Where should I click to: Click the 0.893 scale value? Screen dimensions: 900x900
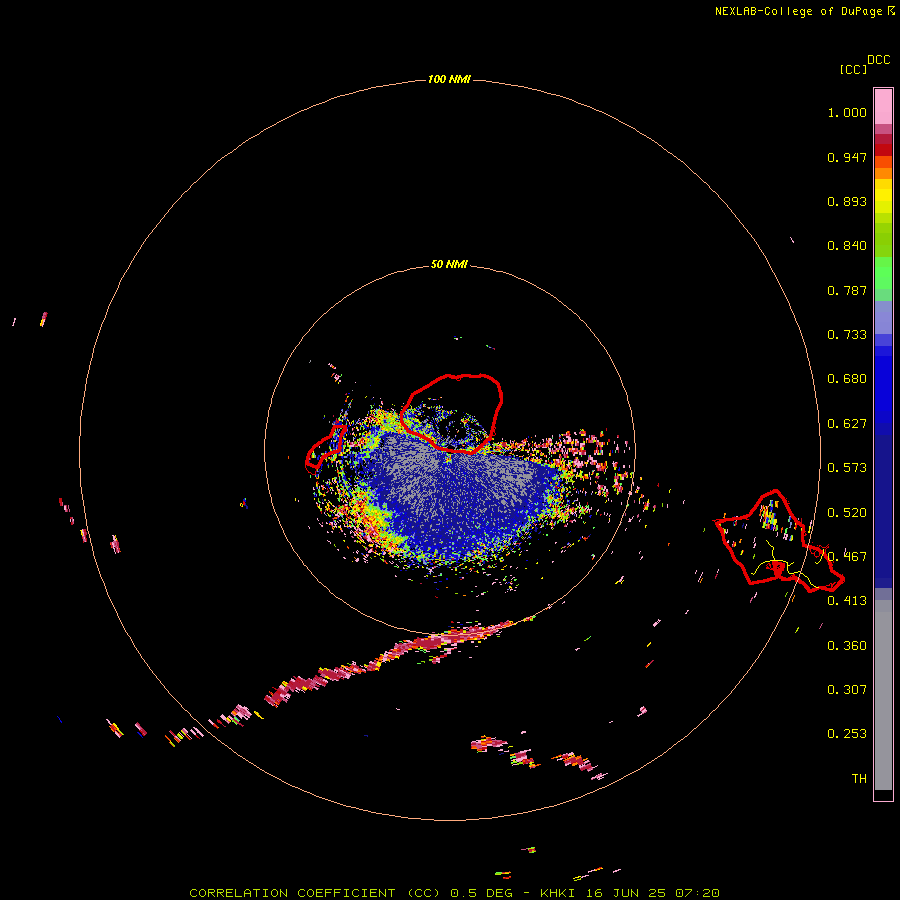847,201
